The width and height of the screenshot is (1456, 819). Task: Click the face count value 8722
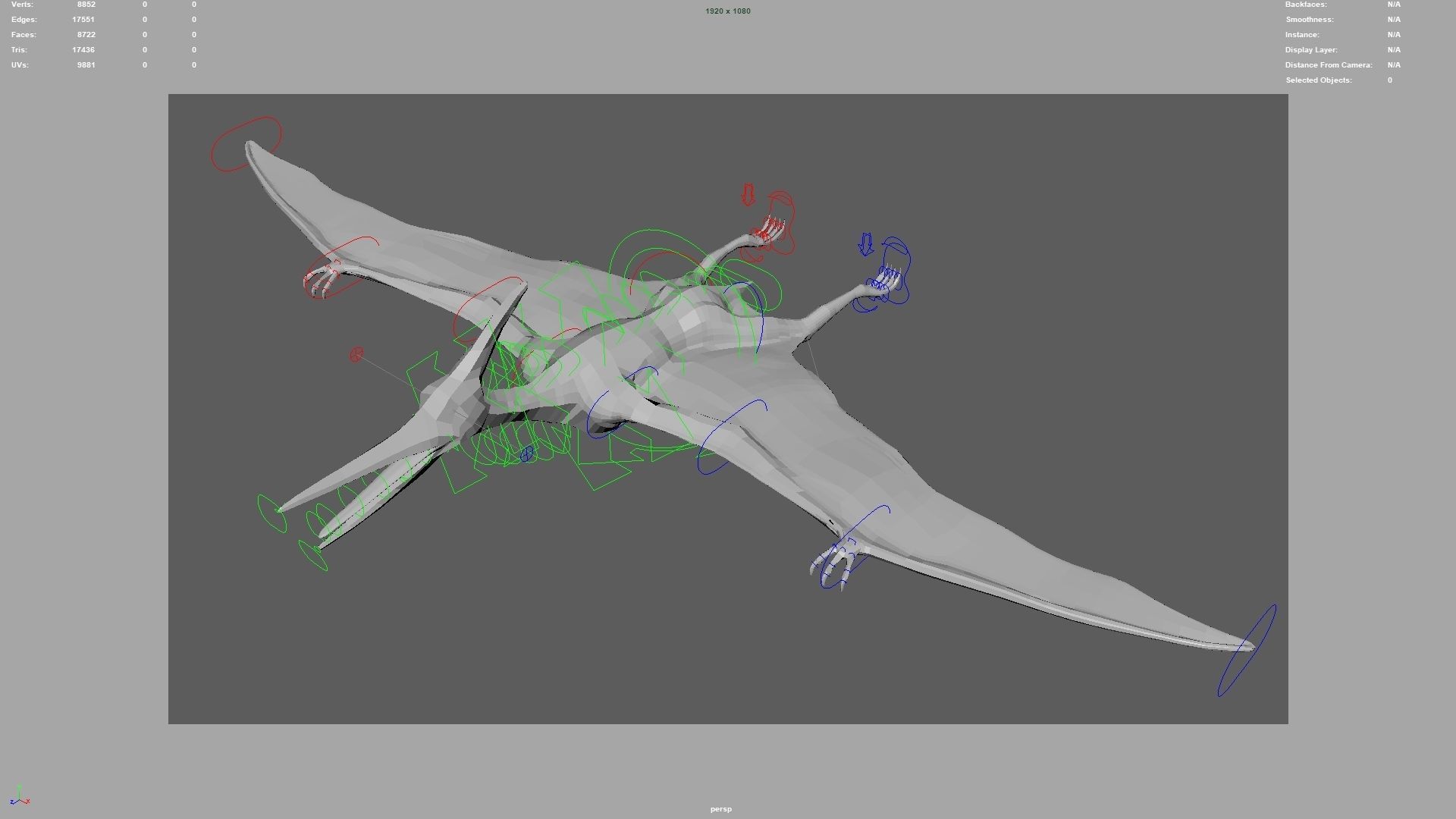click(x=86, y=35)
